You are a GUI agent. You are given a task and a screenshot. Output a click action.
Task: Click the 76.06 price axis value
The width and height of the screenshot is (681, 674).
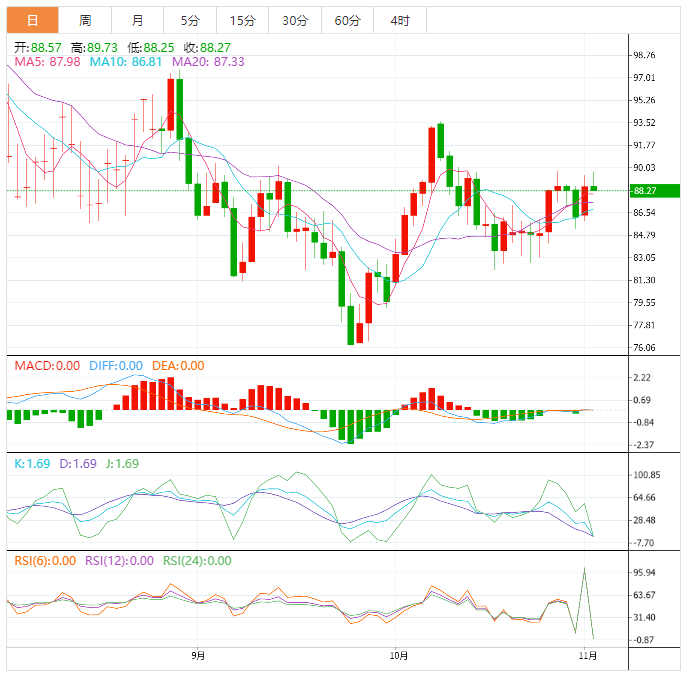point(644,347)
